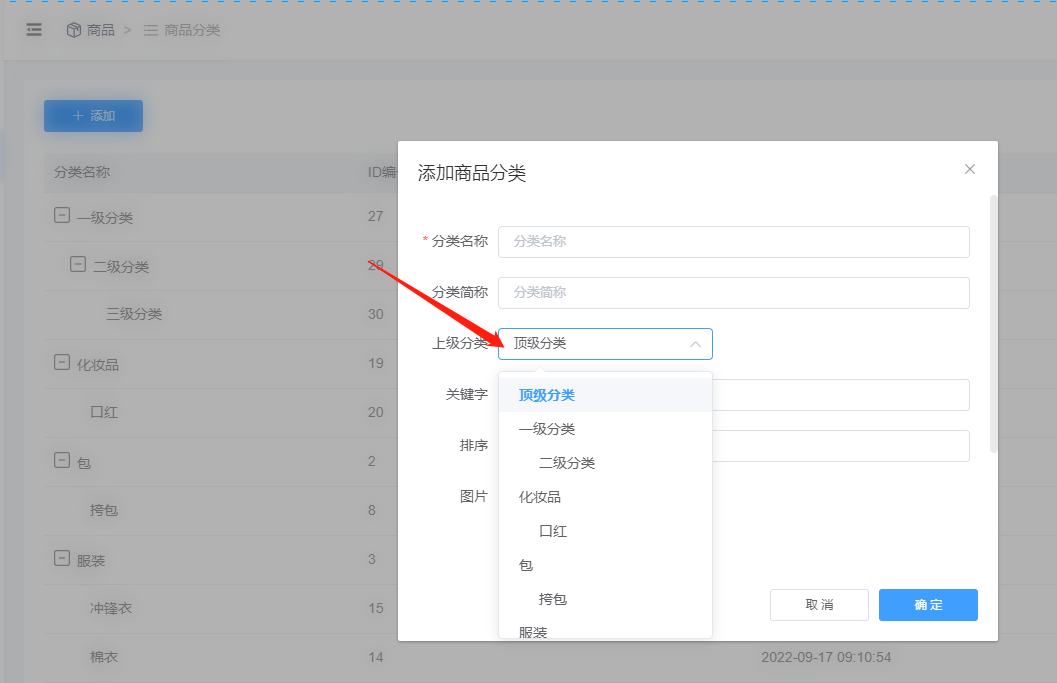Click 挎包 row in category table
The height and width of the screenshot is (683, 1057).
[104, 510]
